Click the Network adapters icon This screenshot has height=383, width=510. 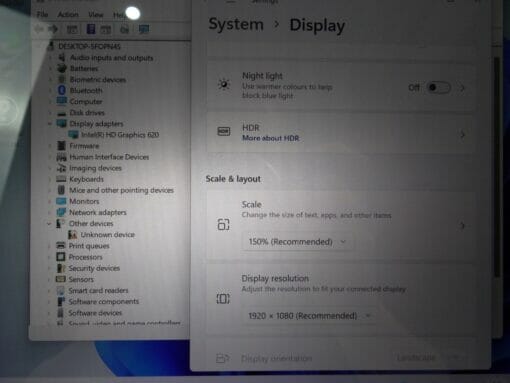61,212
